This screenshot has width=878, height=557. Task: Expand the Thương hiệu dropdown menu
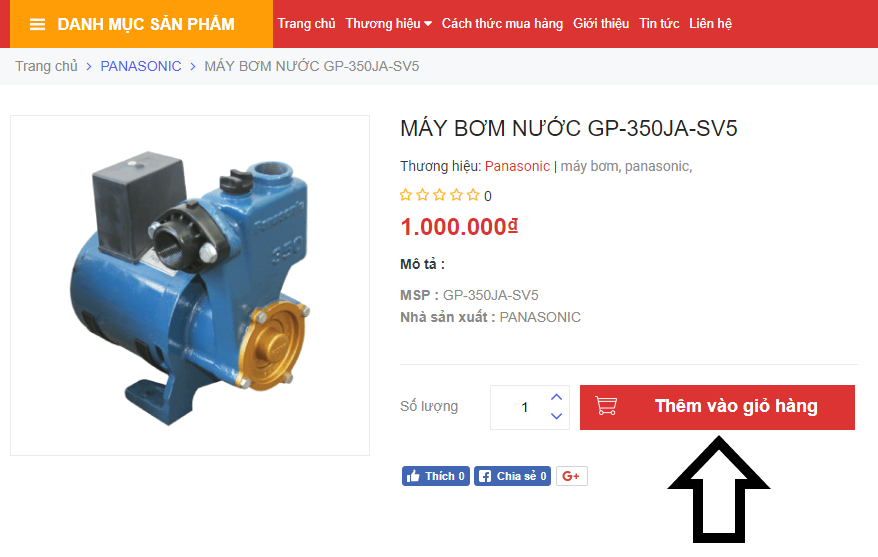click(388, 24)
